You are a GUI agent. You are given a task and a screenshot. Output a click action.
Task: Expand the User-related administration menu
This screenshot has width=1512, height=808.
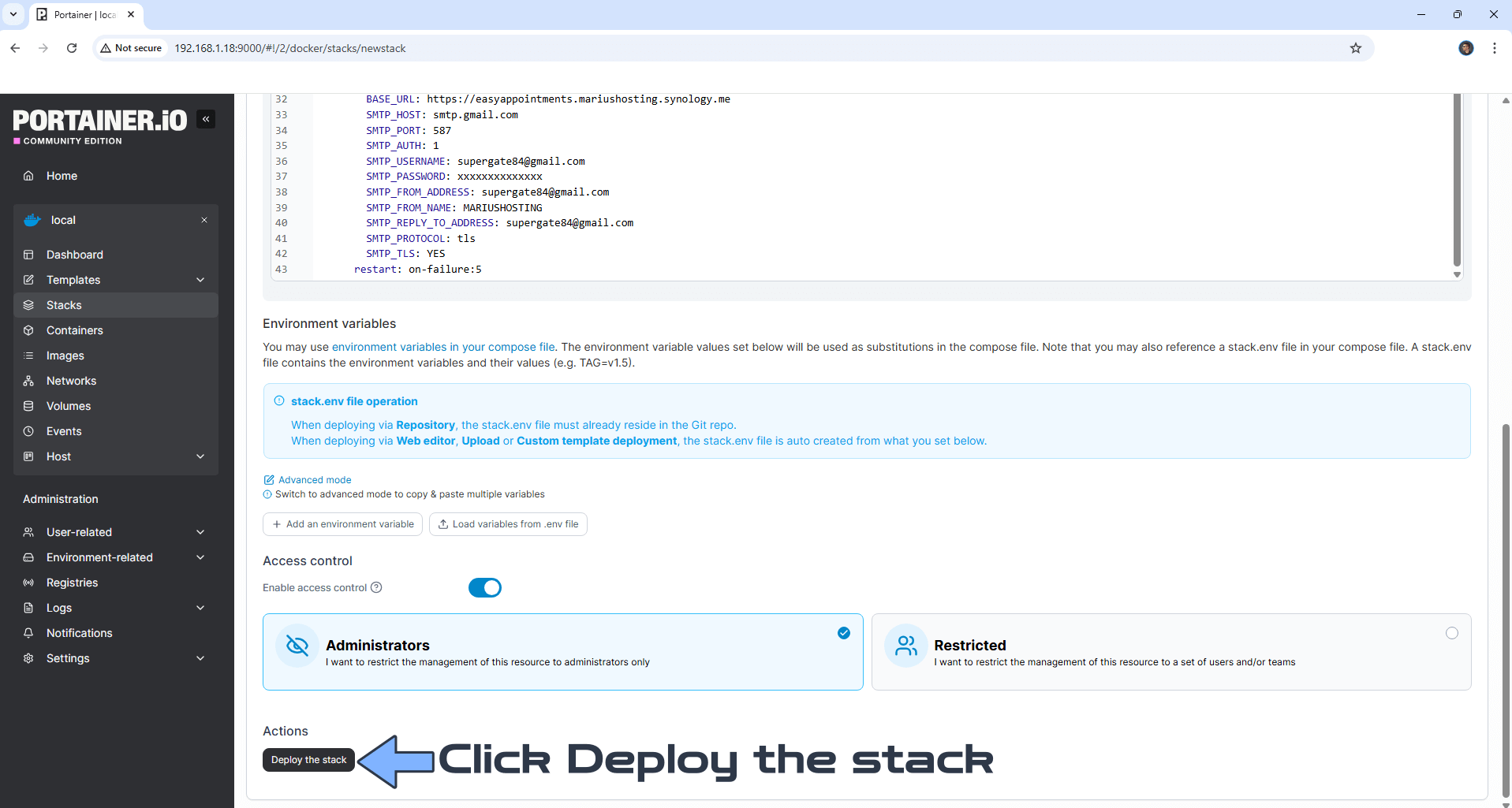click(x=200, y=532)
